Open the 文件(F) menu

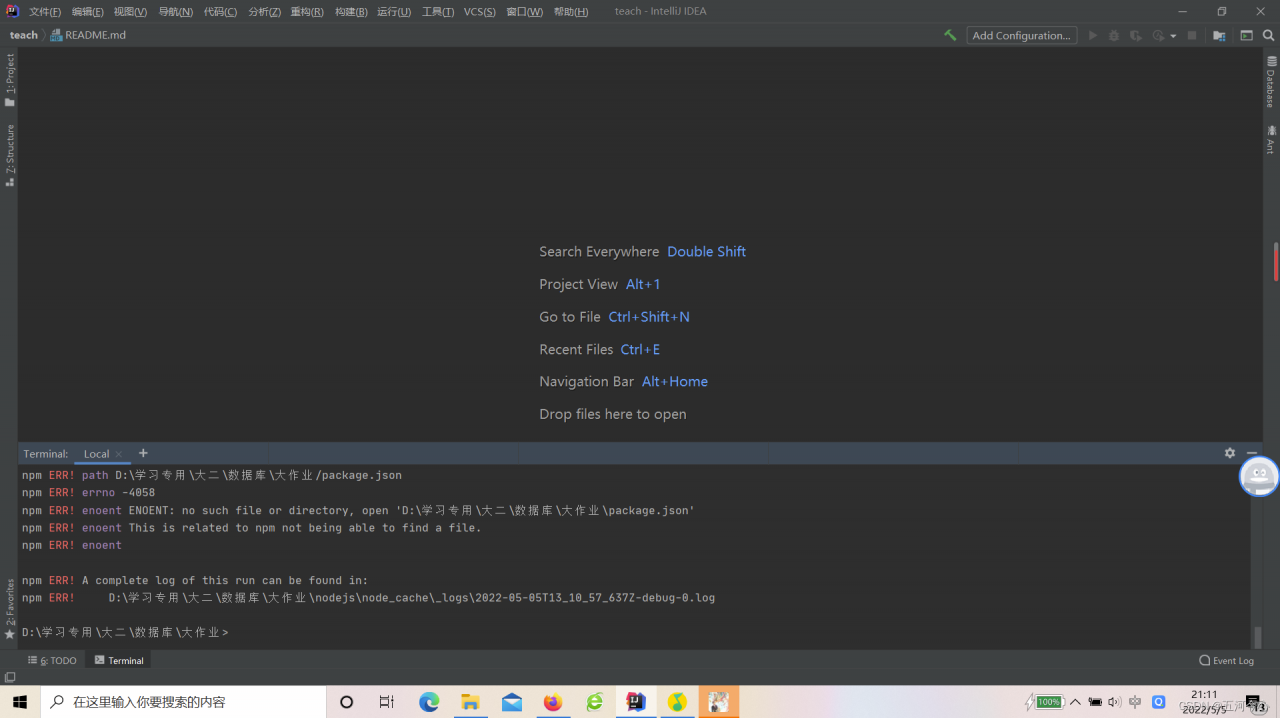[45, 11]
